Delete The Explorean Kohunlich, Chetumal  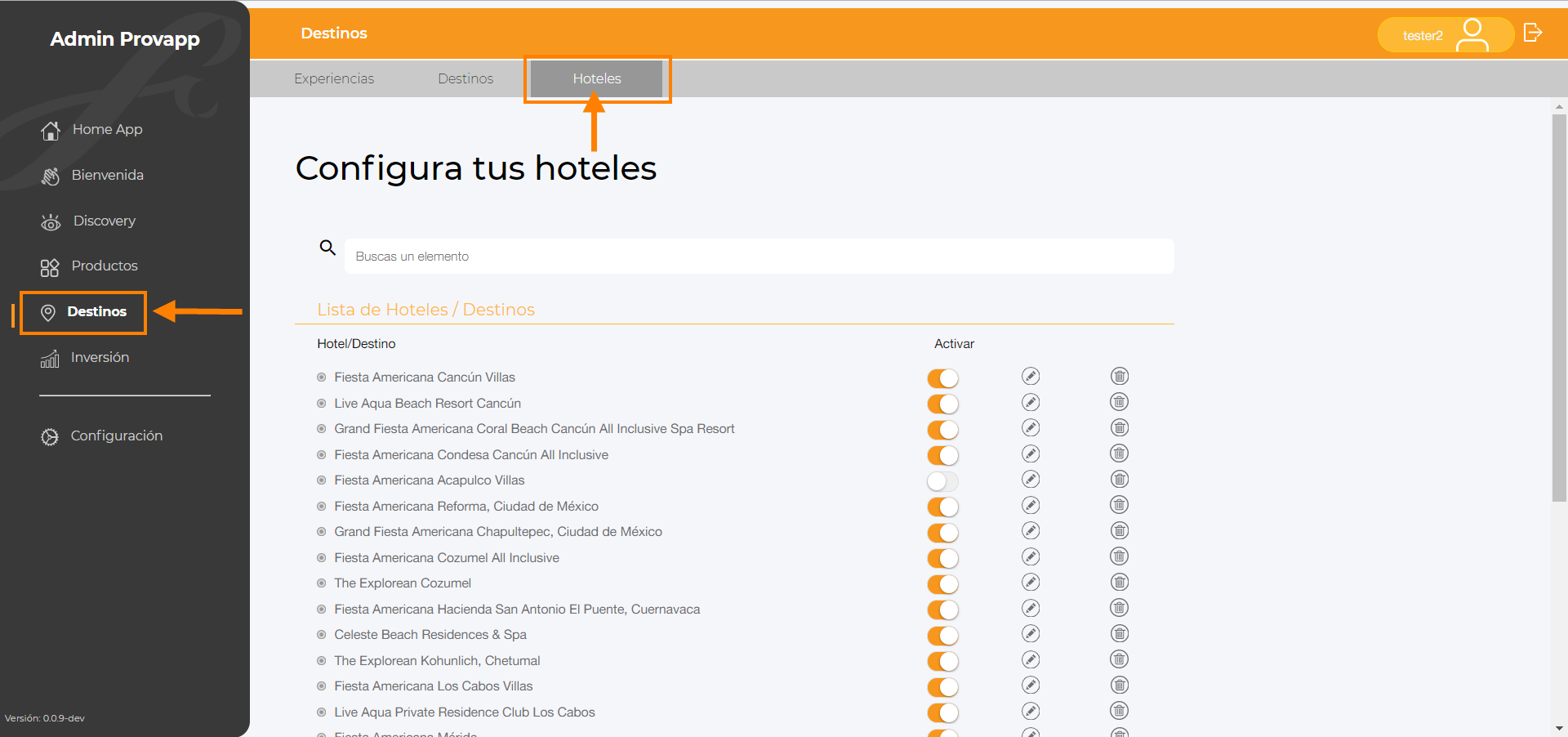click(x=1120, y=659)
